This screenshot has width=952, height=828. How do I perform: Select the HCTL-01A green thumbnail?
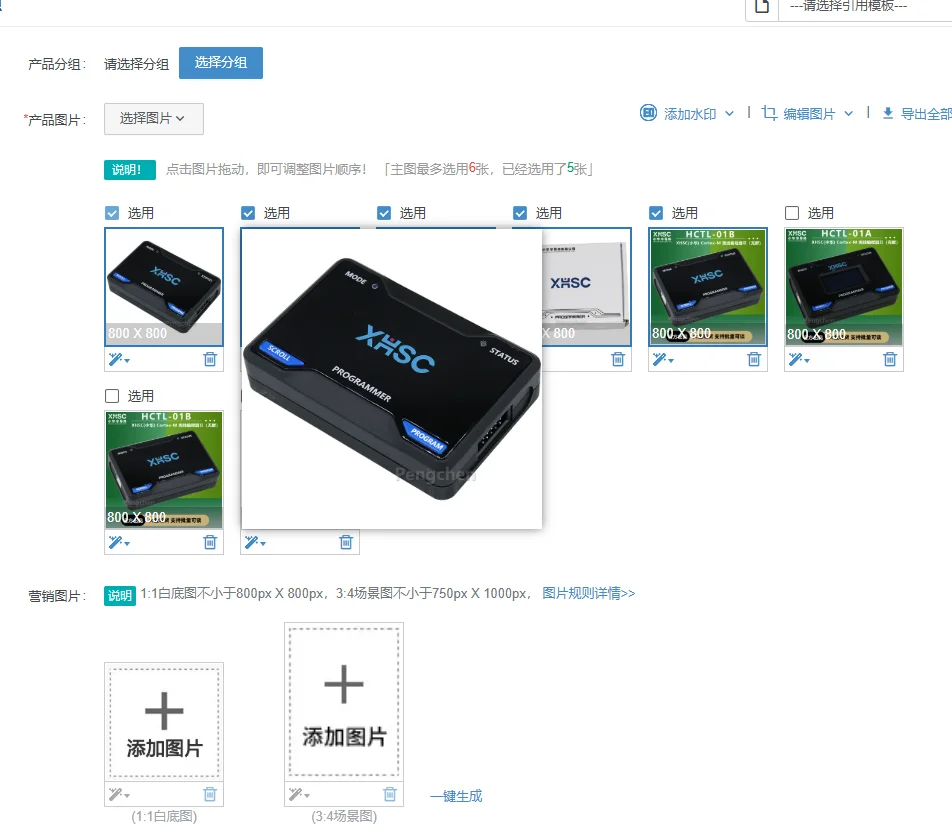(x=844, y=287)
